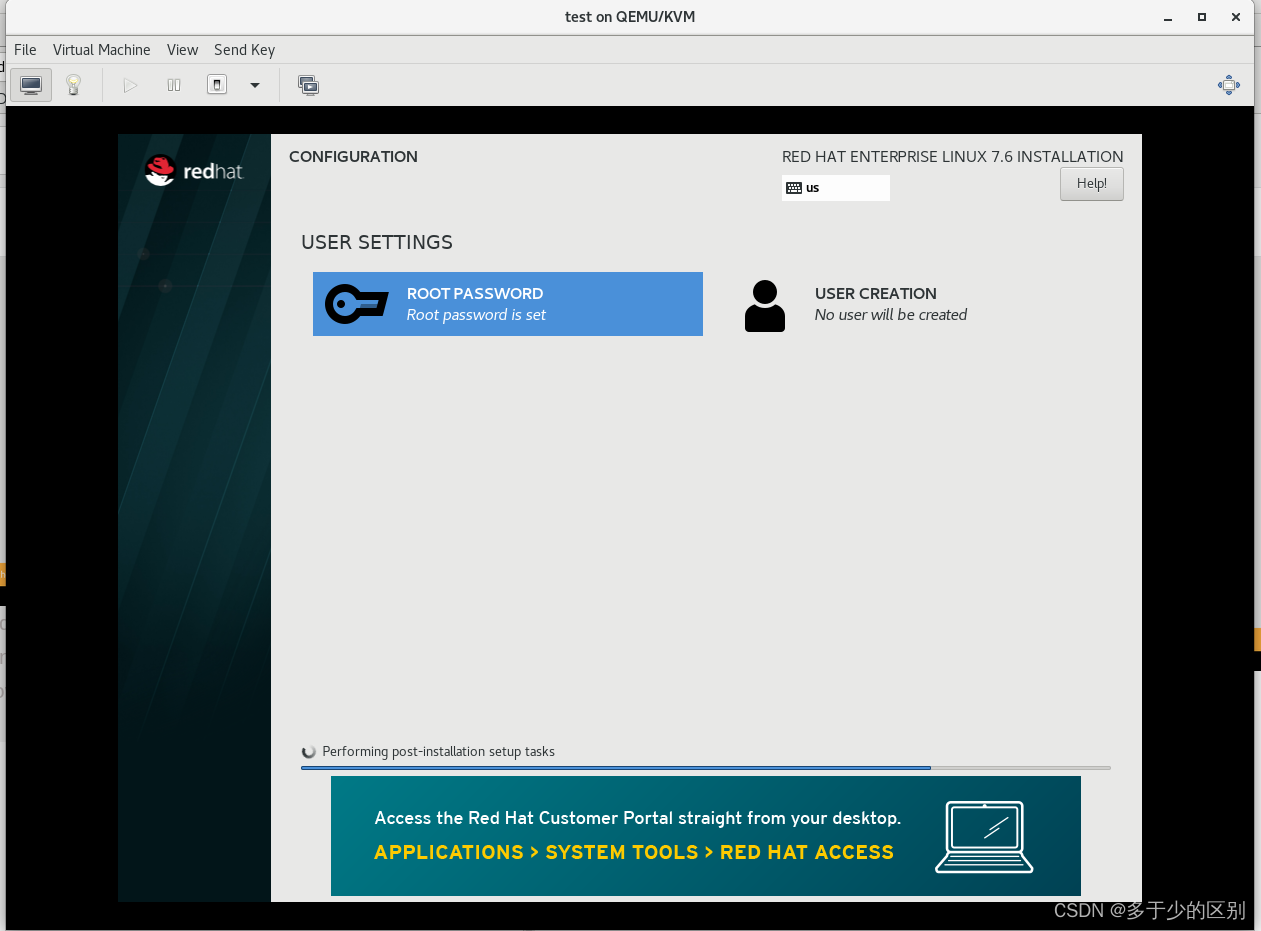Click the user creation person icon
The height and width of the screenshot is (931, 1261).
[765, 306]
